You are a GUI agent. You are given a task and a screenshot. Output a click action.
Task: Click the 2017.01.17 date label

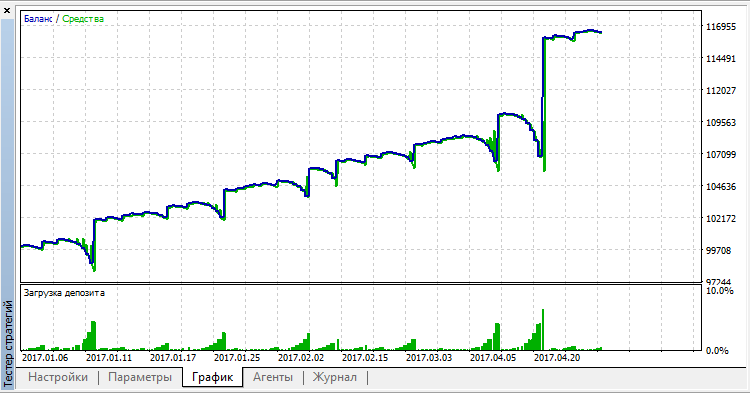click(173, 358)
